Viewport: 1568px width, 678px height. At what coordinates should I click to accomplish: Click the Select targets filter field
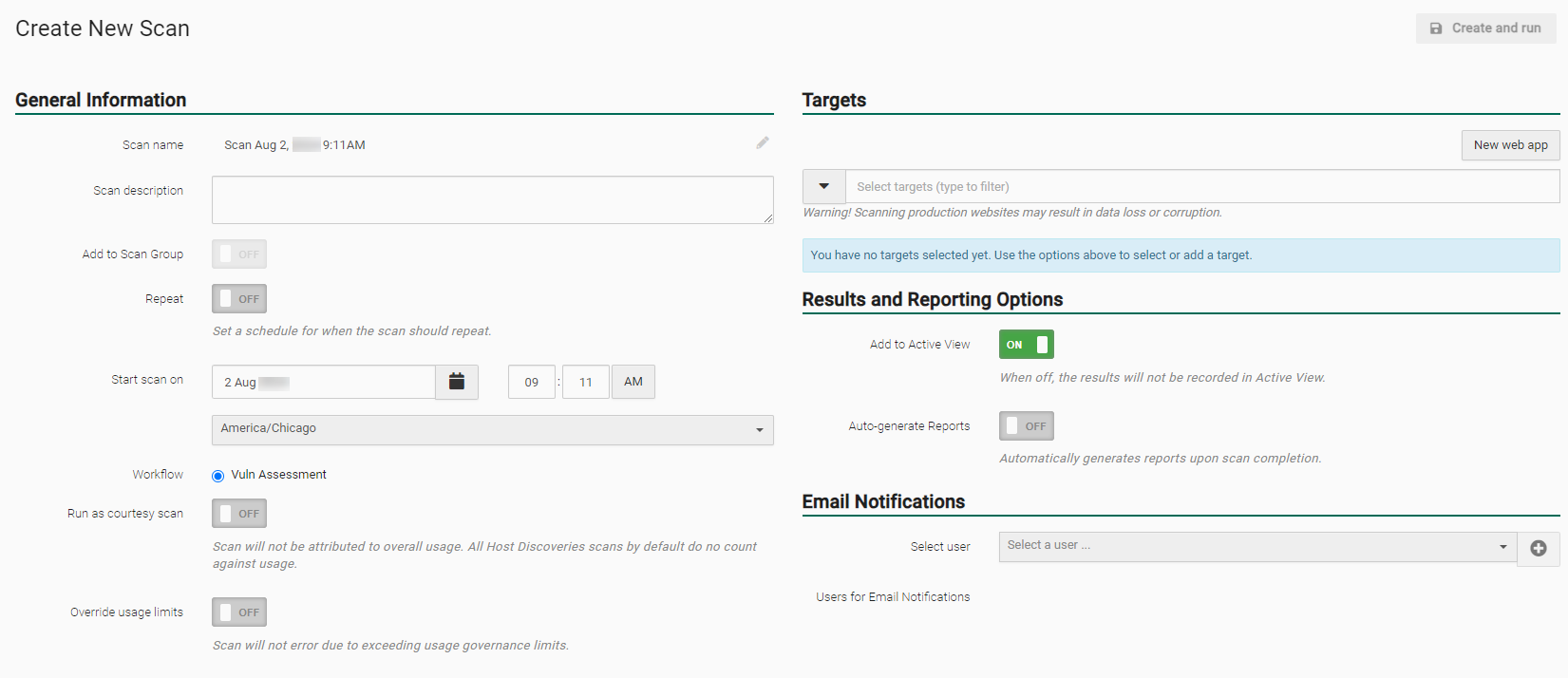coord(1201,187)
